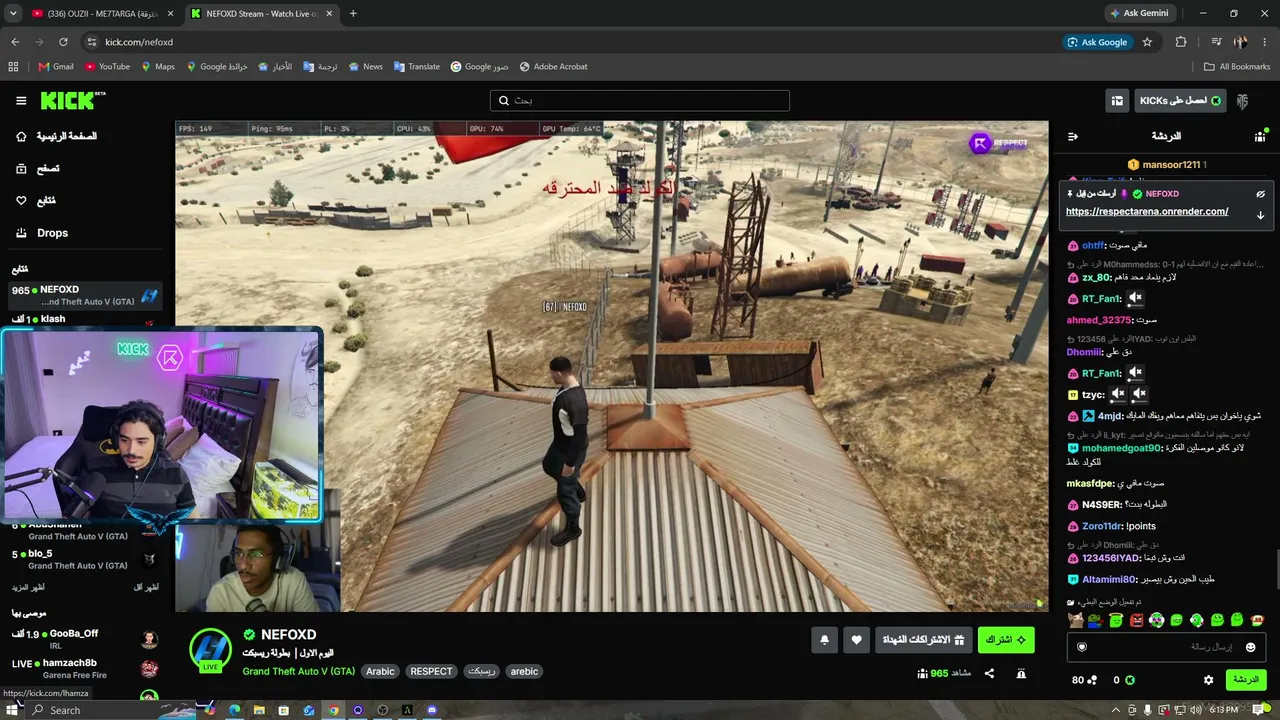The height and width of the screenshot is (720, 1280).
Task: Open the browser extensions puzzle icon
Action: click(1181, 42)
